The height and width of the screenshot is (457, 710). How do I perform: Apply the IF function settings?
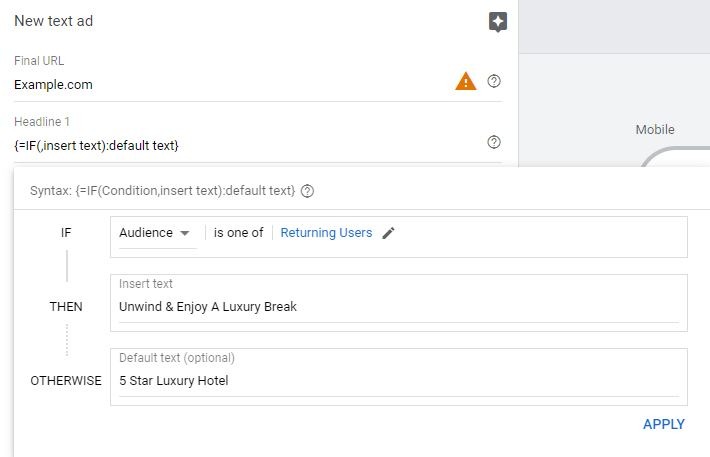click(664, 424)
